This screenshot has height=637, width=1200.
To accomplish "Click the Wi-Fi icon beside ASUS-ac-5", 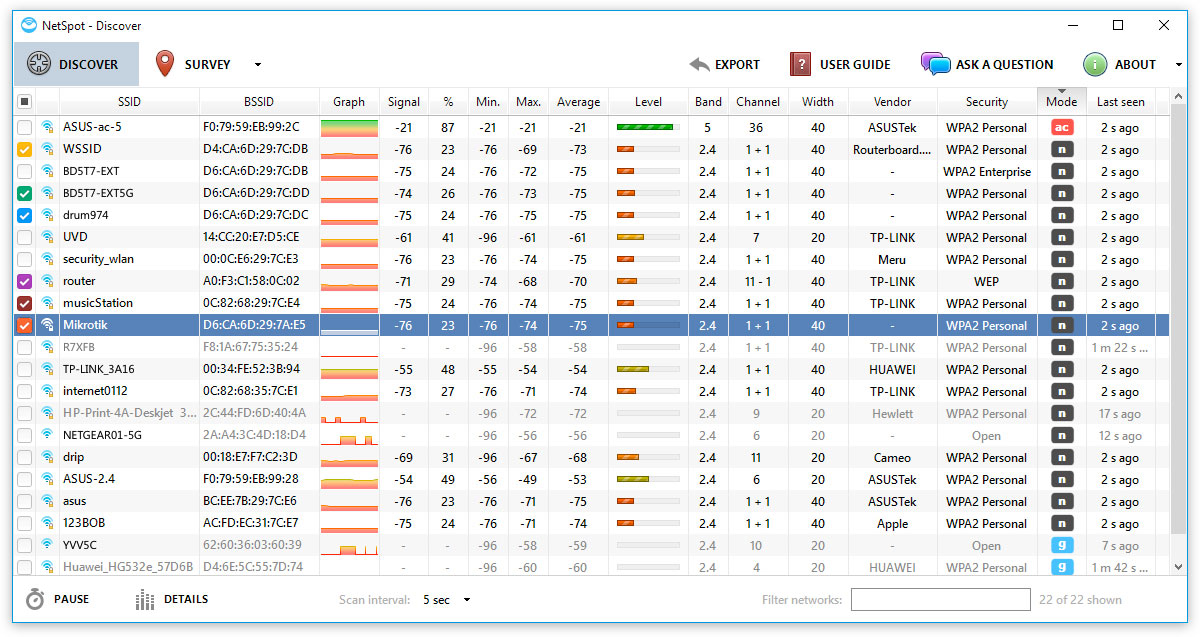I will [x=47, y=127].
